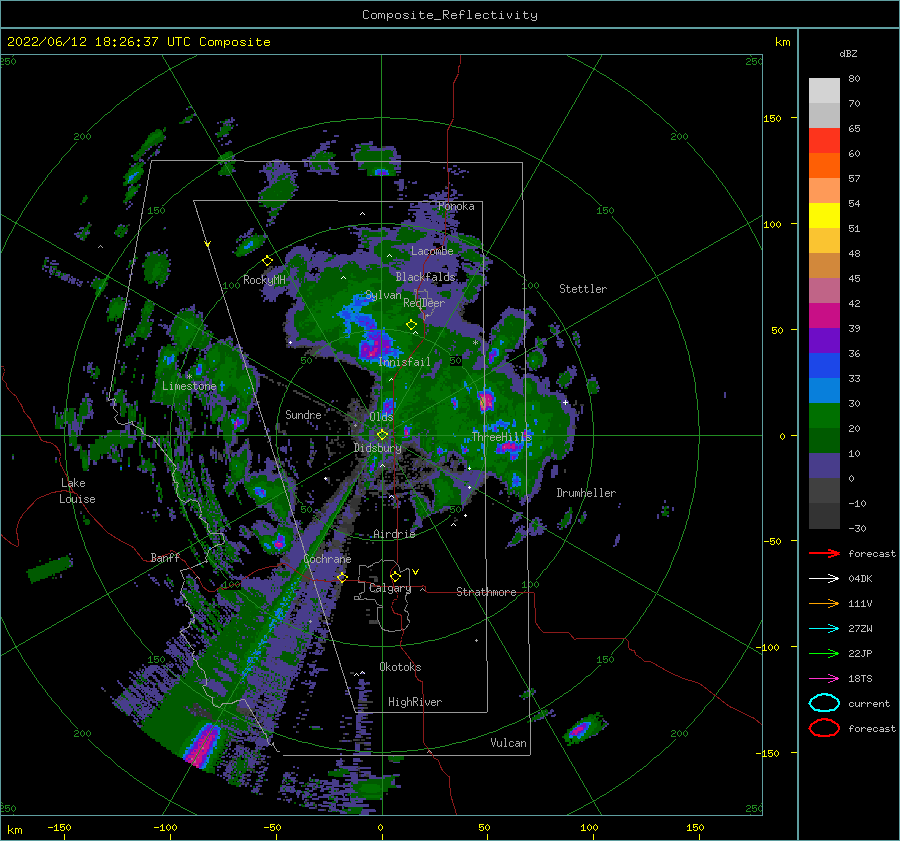
Task: Click the yellow diamond marker above Calgary
Action: (x=395, y=576)
